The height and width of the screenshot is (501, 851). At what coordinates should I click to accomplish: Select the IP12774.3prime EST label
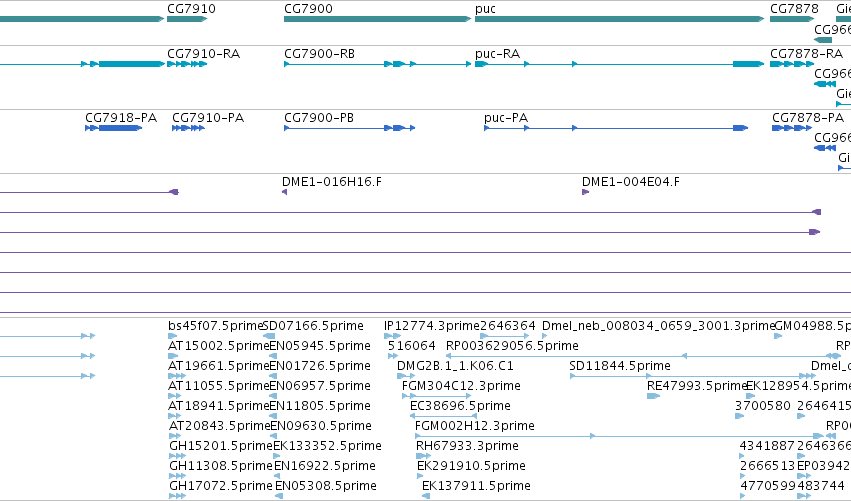(431, 326)
